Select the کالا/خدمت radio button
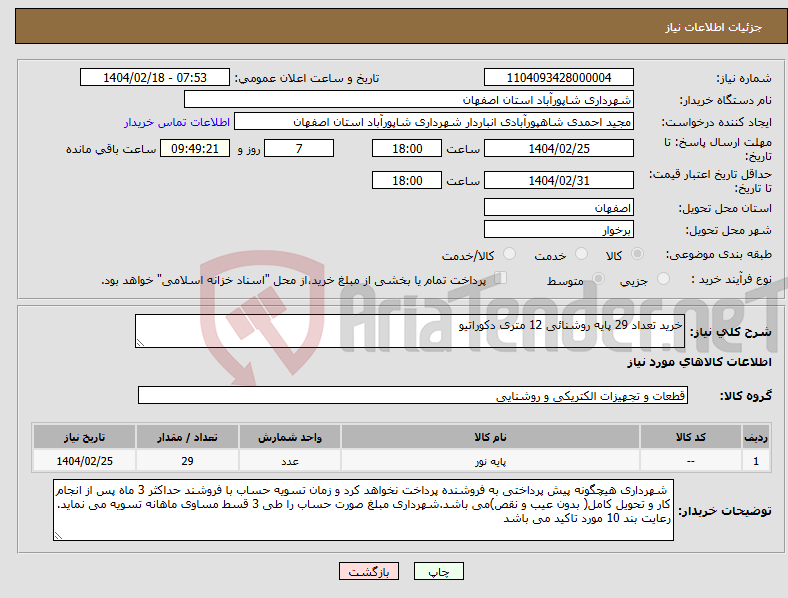This screenshot has width=788, height=598. coord(510,254)
